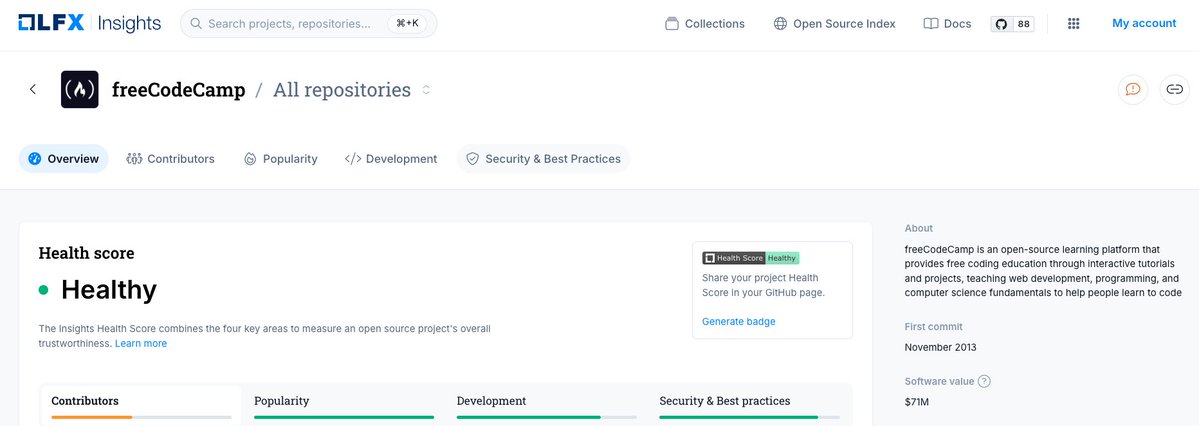This screenshot has width=1199, height=426.
Task: Click the report issue speech bubble icon
Action: click(1133, 89)
